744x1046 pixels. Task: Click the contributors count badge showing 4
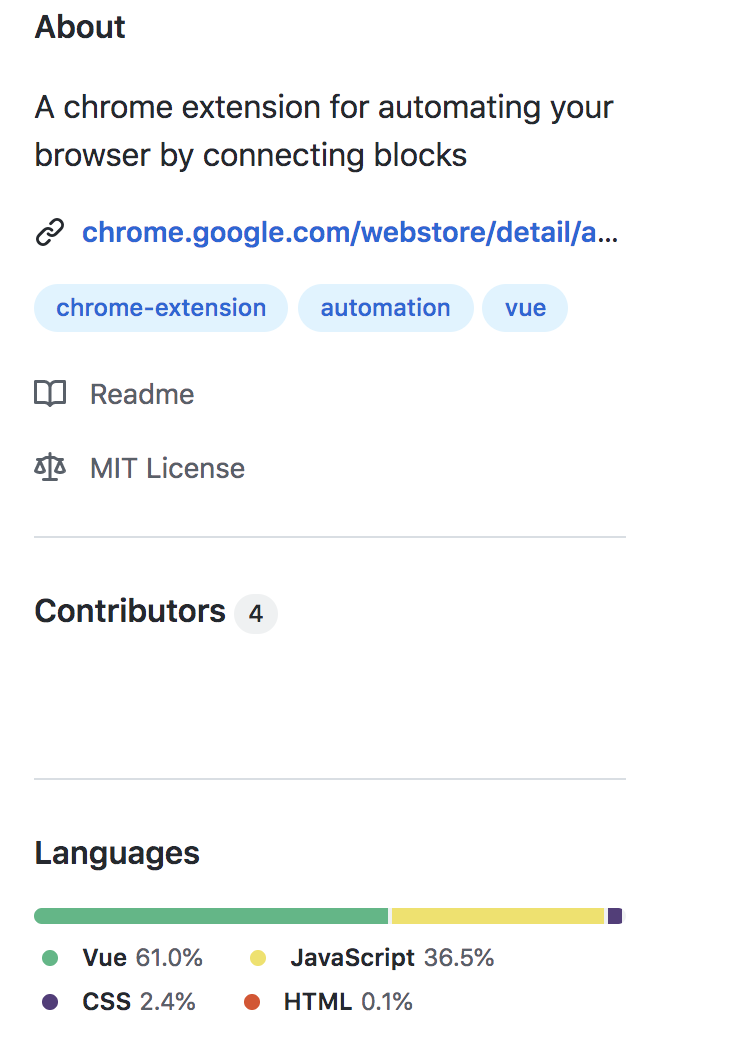point(256,613)
